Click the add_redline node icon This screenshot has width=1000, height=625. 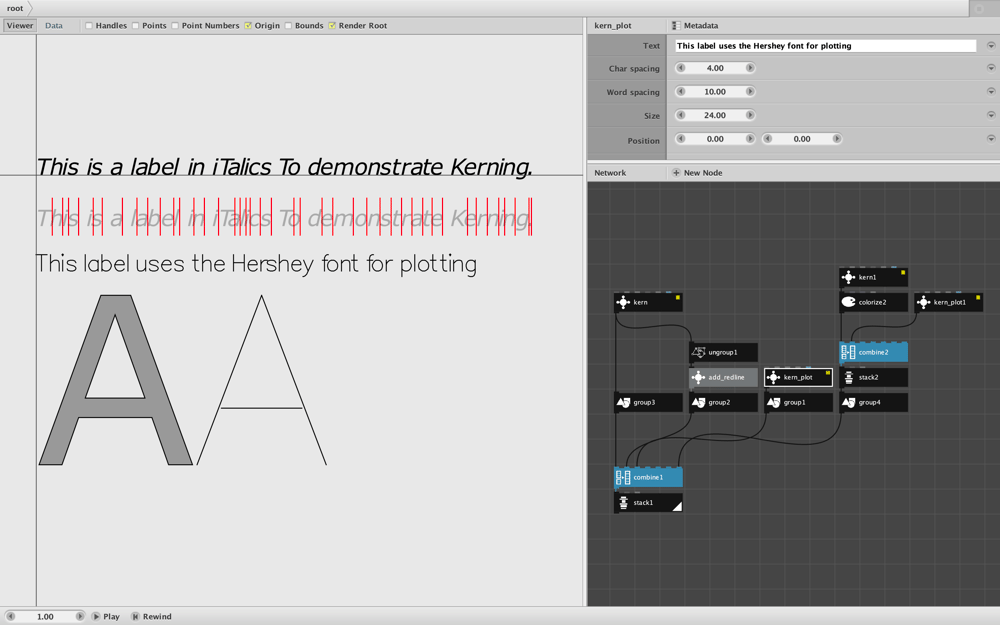(698, 378)
